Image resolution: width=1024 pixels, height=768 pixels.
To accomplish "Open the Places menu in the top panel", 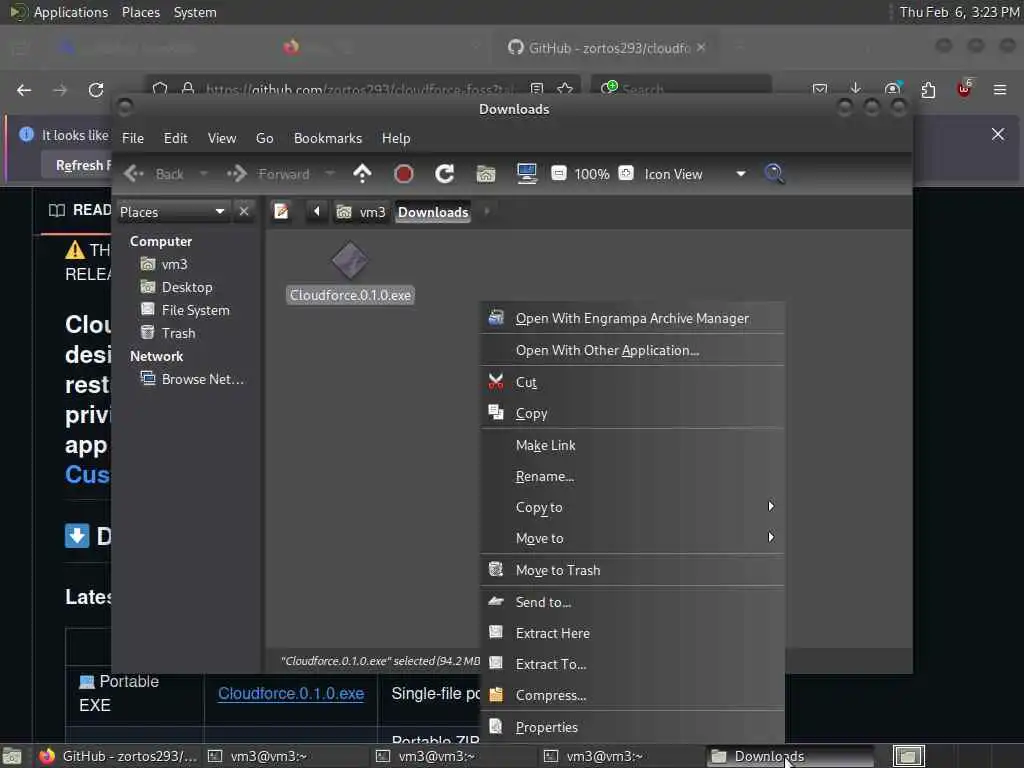I will click(141, 12).
